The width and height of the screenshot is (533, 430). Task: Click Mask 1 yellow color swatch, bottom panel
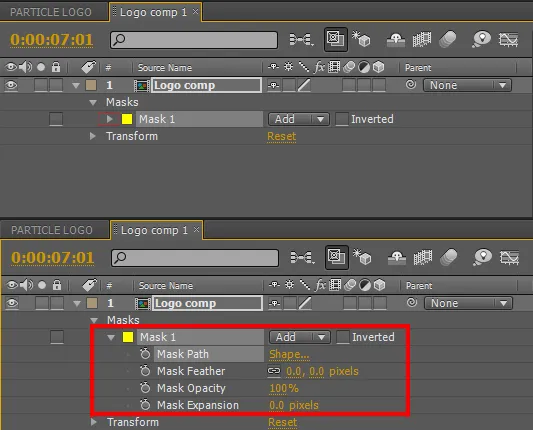(x=128, y=337)
